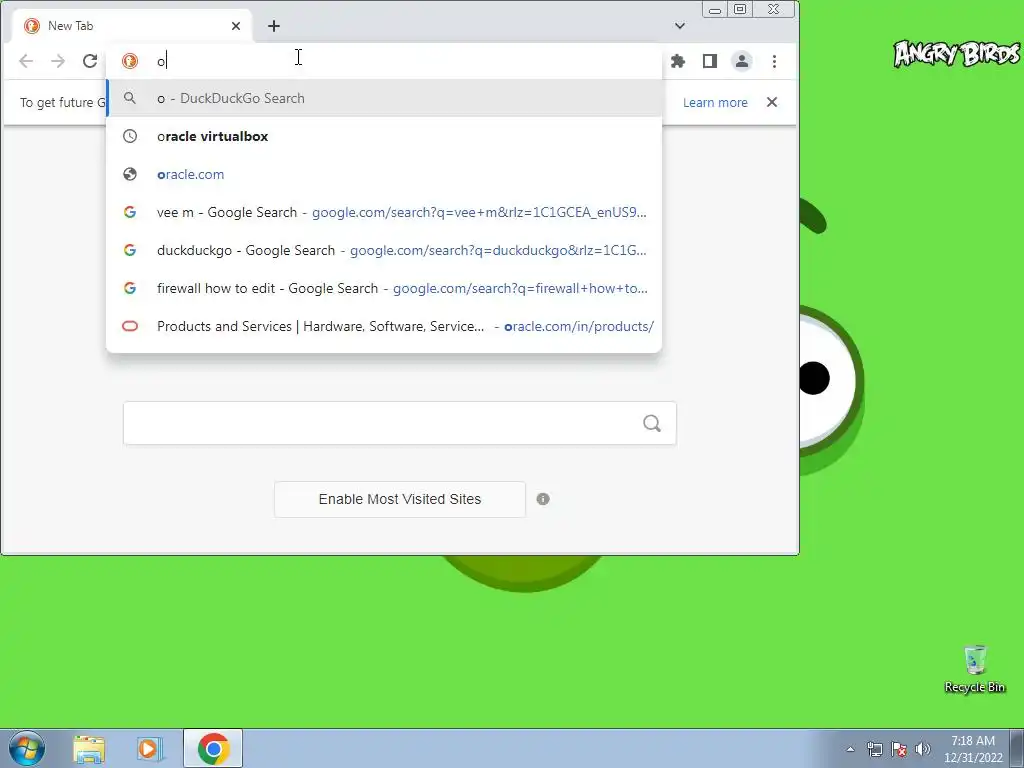
Task: Choose the oracle.com suggestion
Action: pyautogui.click(x=384, y=174)
